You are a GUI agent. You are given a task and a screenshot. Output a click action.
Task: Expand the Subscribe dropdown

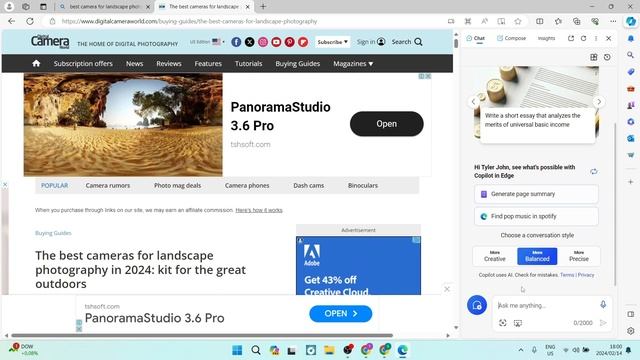[x=333, y=42]
